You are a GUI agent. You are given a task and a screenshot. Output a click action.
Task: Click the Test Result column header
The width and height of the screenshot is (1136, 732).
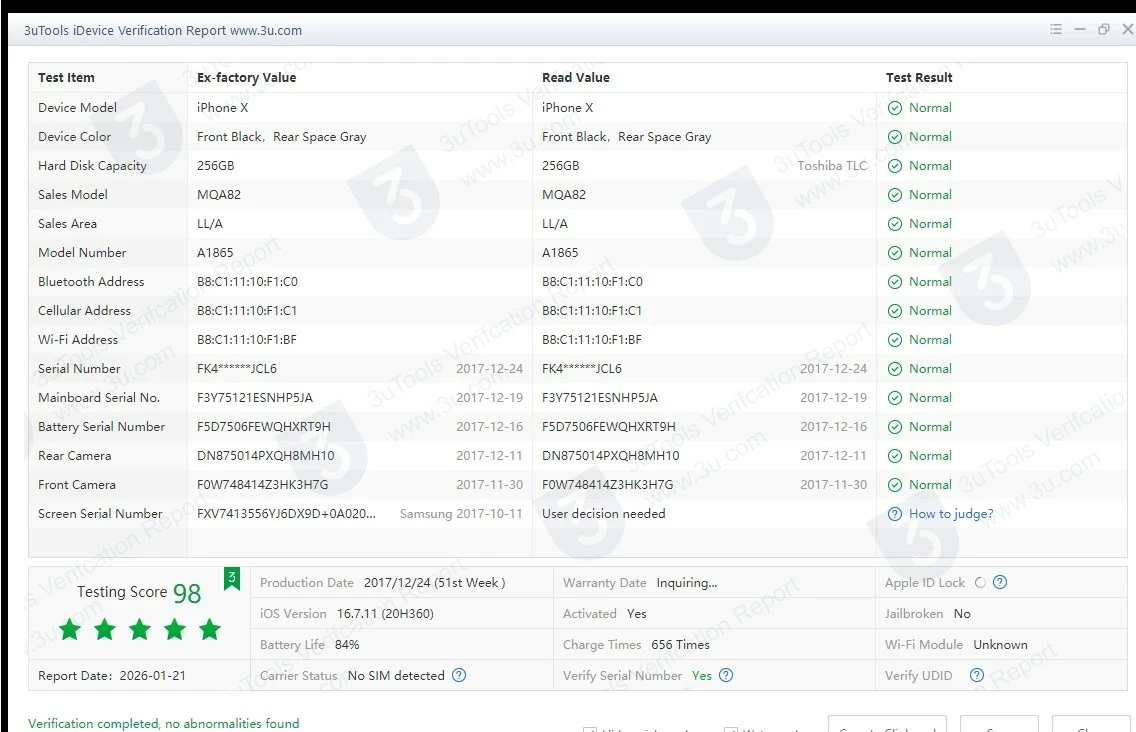[919, 78]
